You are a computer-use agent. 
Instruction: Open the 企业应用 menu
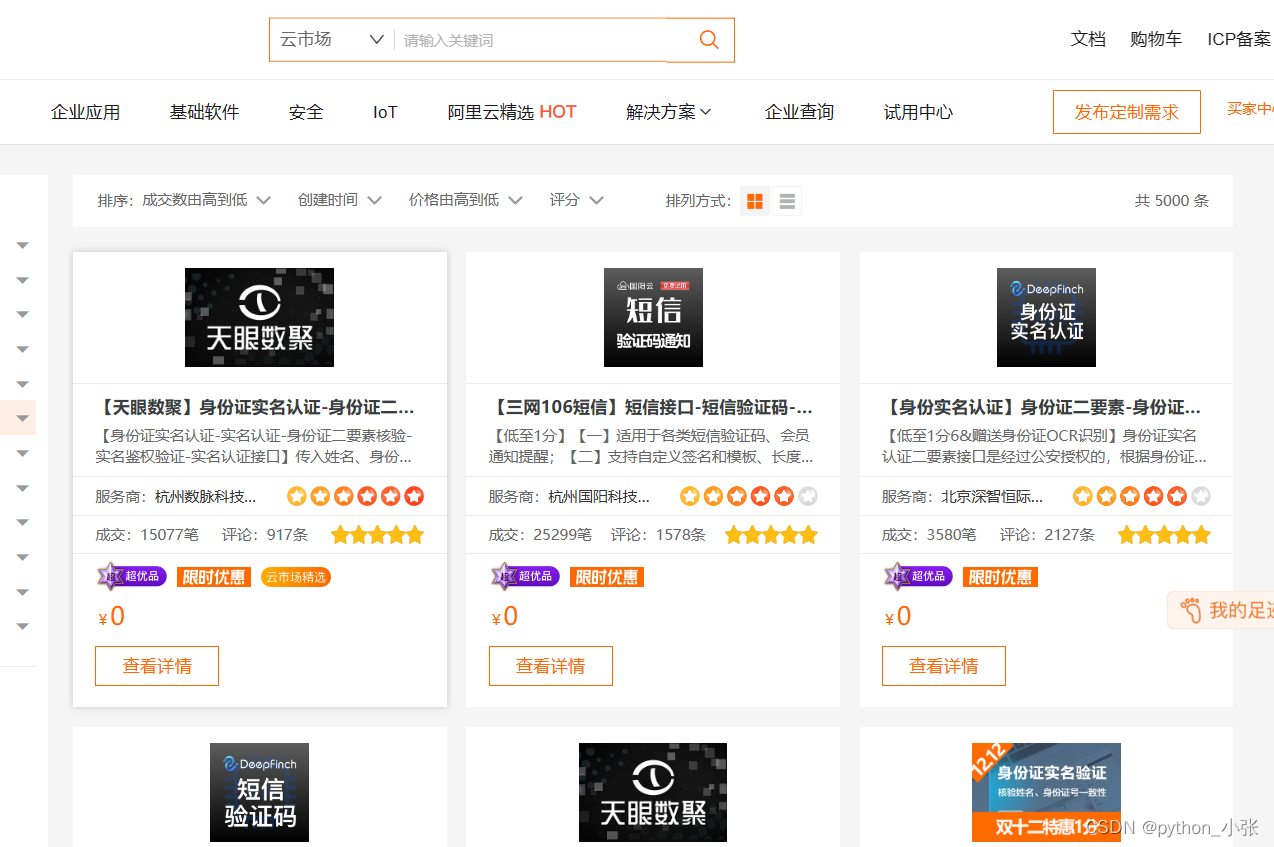(x=85, y=112)
